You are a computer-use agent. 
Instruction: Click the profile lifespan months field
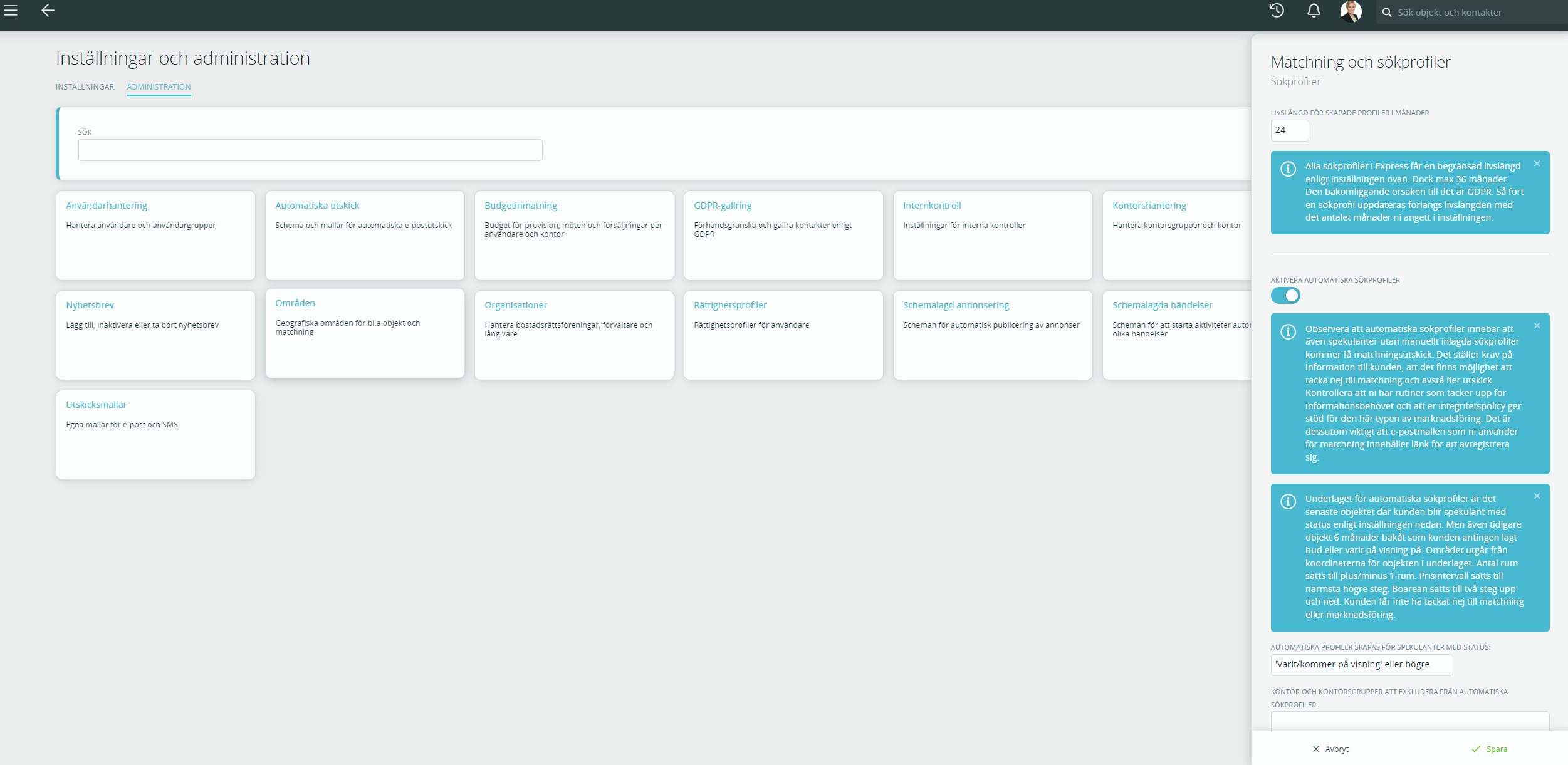pyautogui.click(x=1289, y=130)
